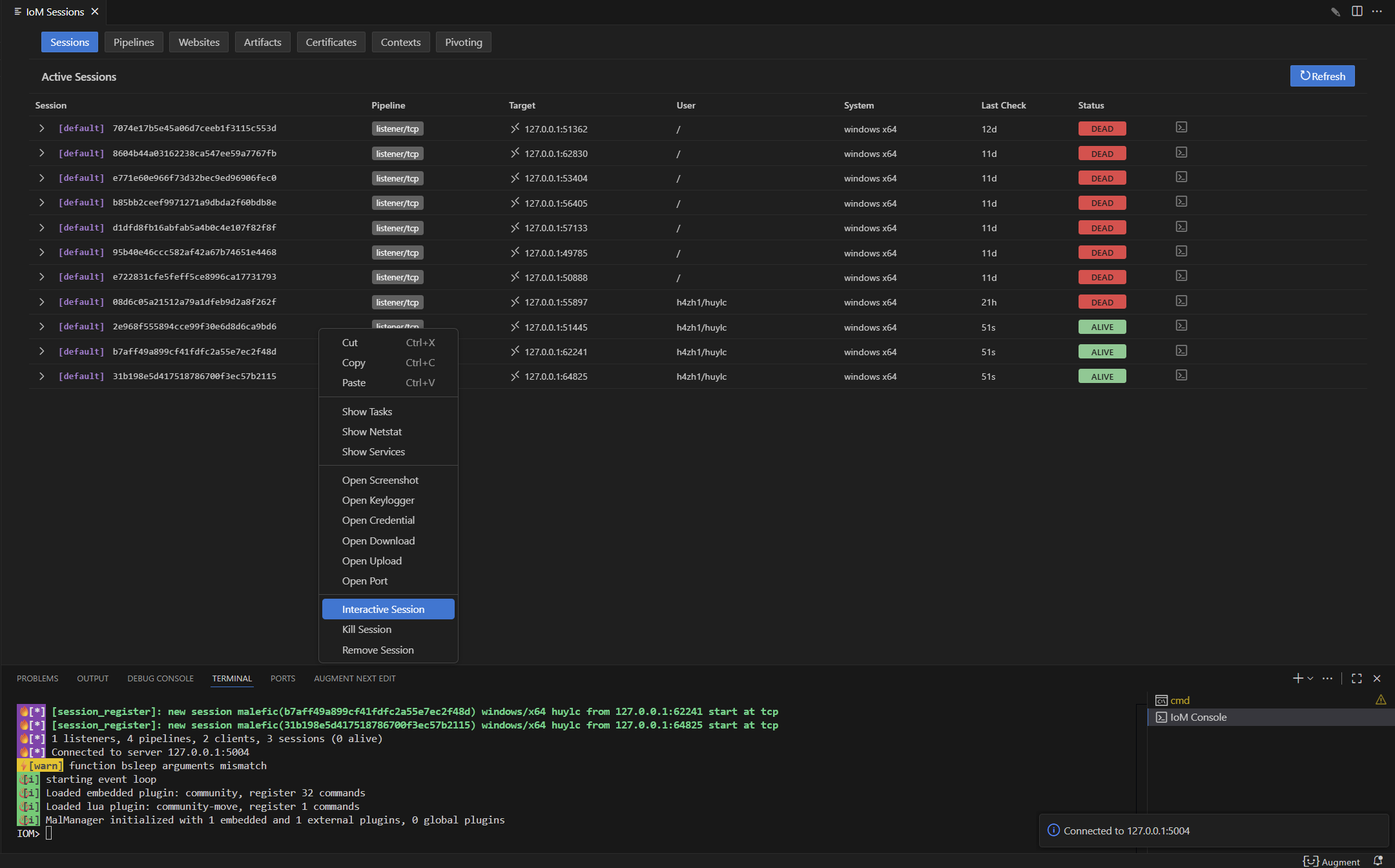1395x868 pixels.
Task: Click the Connected to 127.0.0.1:5004 notification
Action: click(1214, 831)
